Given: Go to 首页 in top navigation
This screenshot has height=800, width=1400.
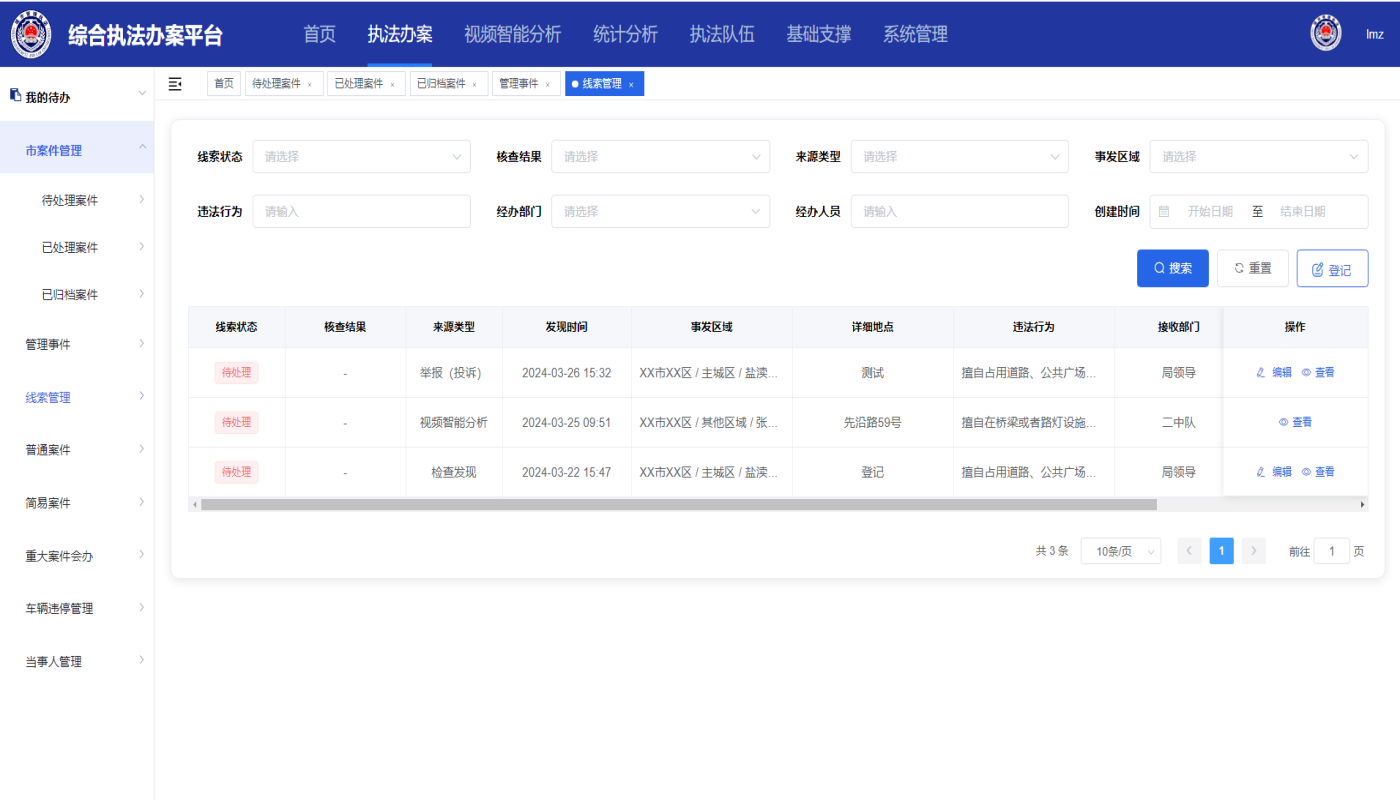Looking at the screenshot, I should tap(319, 34).
